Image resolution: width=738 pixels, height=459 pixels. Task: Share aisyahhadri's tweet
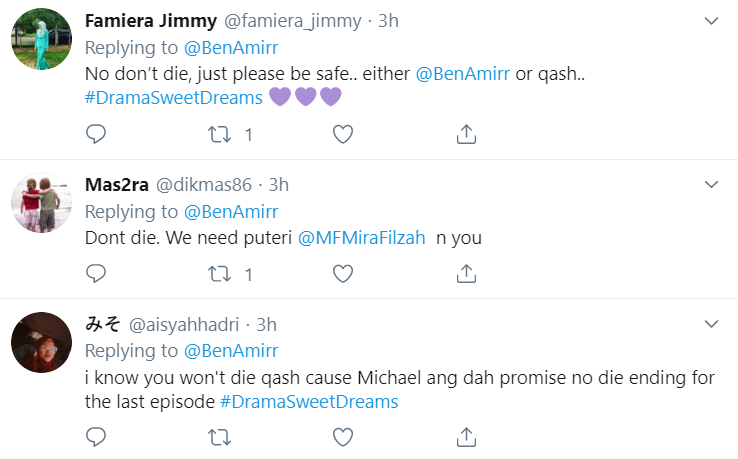(x=466, y=436)
